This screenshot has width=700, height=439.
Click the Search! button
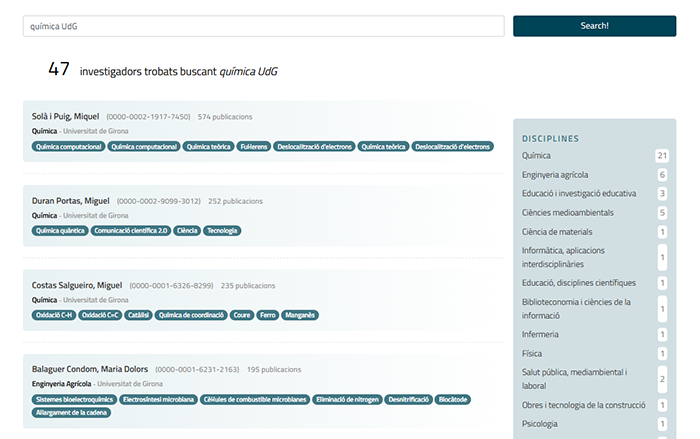594,26
